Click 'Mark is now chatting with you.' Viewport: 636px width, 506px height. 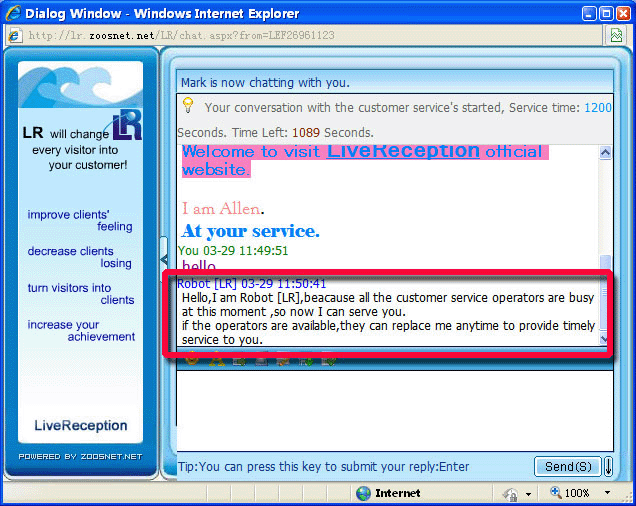(x=265, y=83)
